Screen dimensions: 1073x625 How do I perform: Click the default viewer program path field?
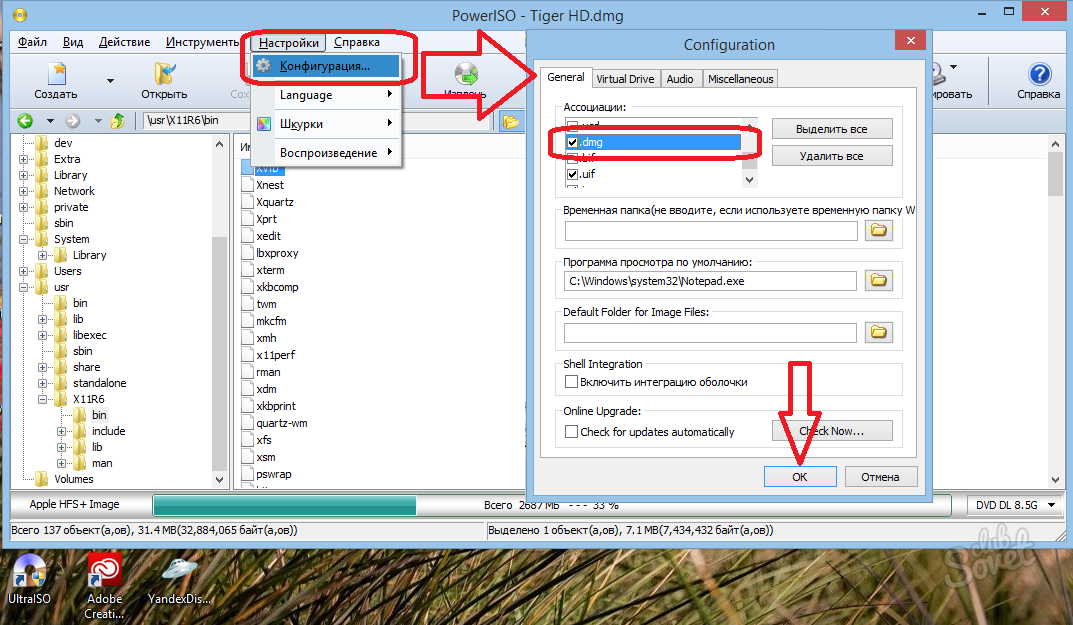pos(710,281)
